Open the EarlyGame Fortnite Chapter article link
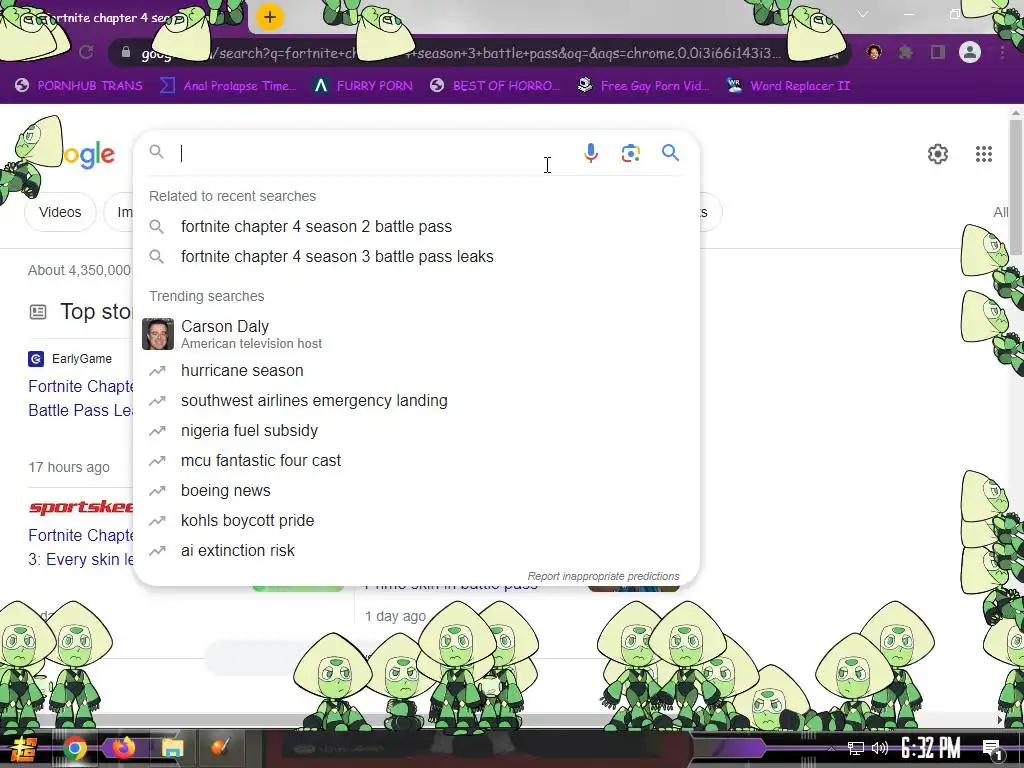 pos(80,398)
